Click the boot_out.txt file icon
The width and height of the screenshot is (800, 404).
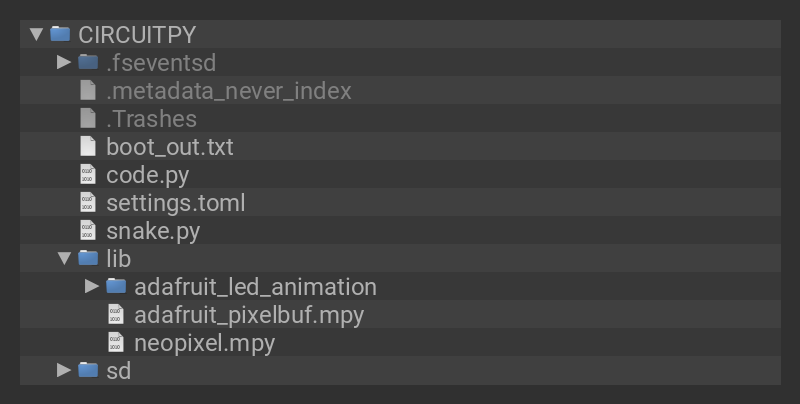click(x=88, y=146)
